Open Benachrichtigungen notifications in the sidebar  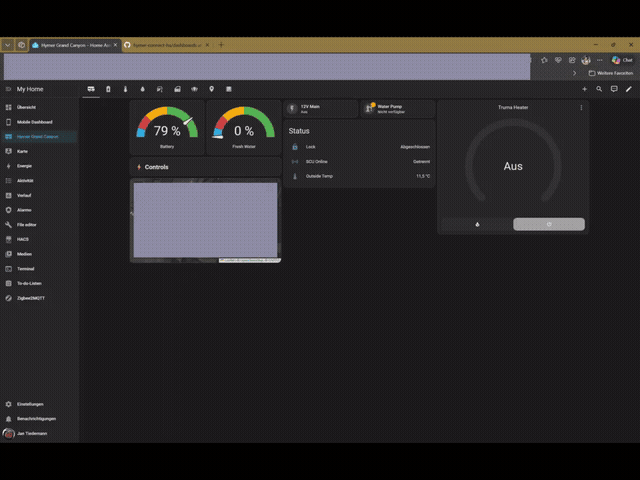(40, 419)
